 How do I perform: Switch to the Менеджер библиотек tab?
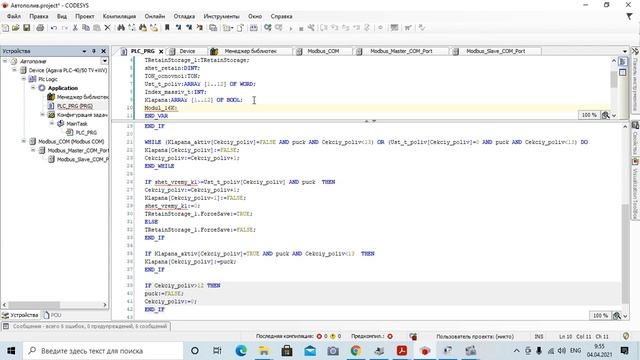(x=250, y=51)
